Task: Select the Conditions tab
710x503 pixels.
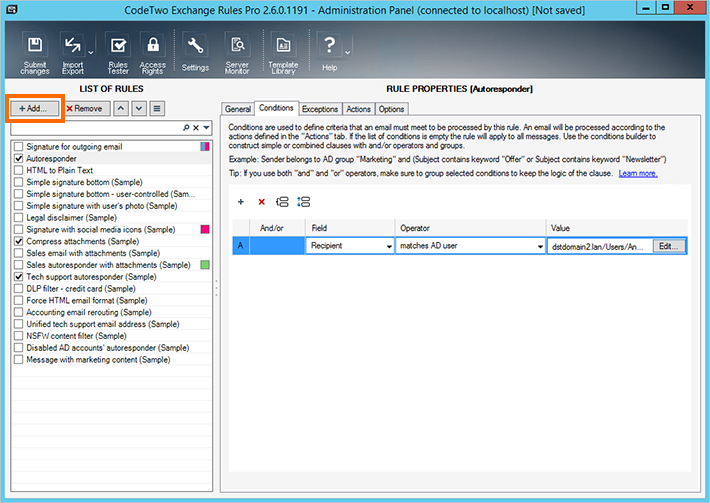Action: pos(276,108)
